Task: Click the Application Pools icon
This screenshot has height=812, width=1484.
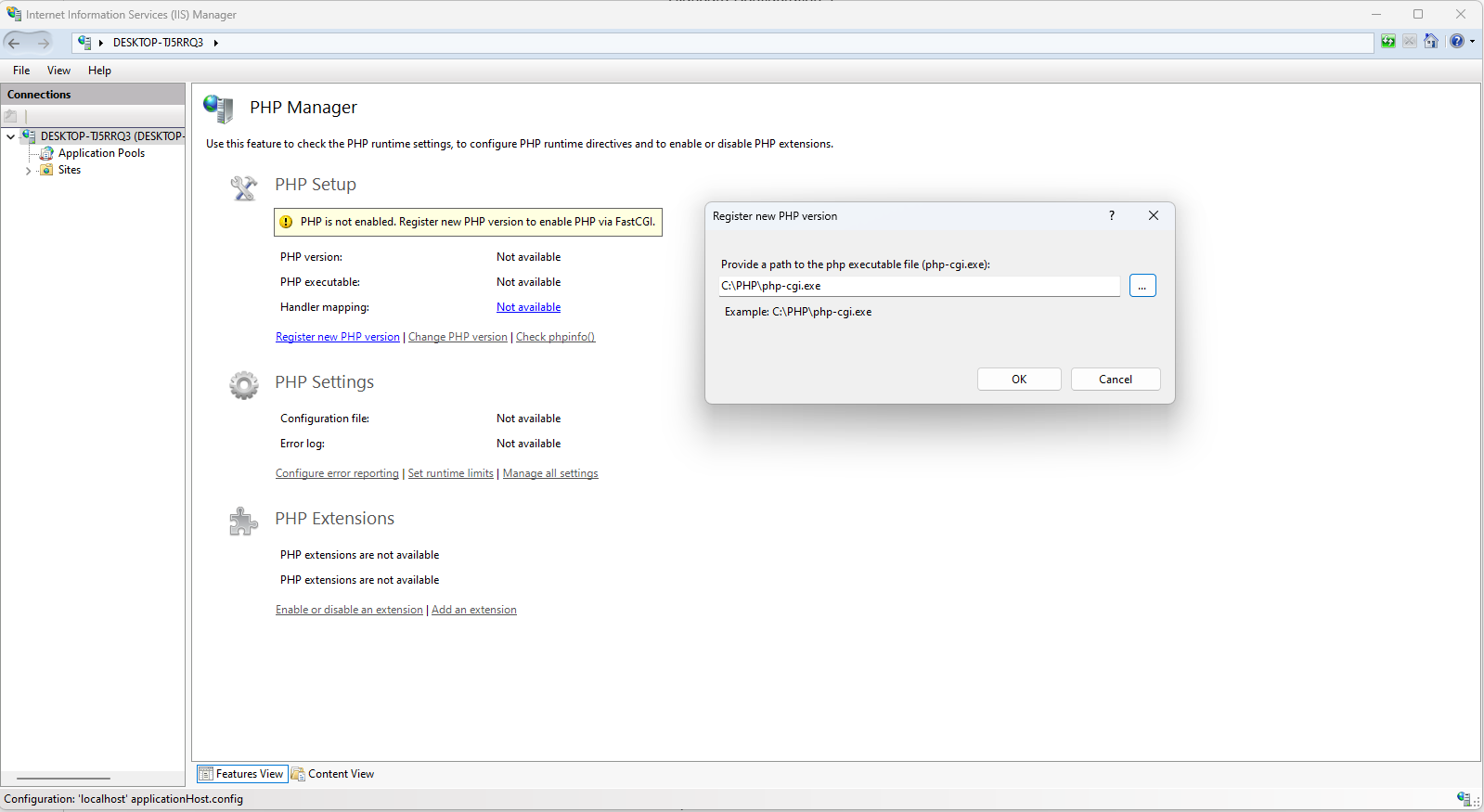Action: tap(46, 153)
